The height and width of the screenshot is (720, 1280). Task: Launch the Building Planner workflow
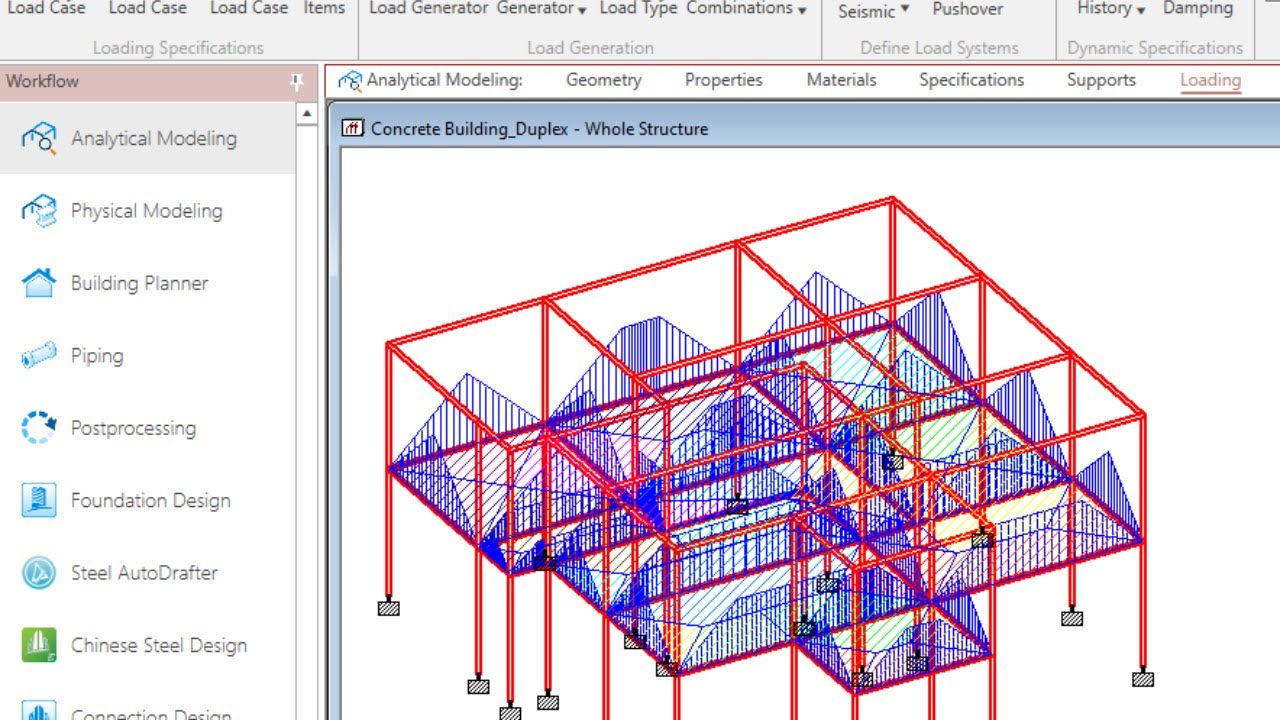(x=148, y=283)
